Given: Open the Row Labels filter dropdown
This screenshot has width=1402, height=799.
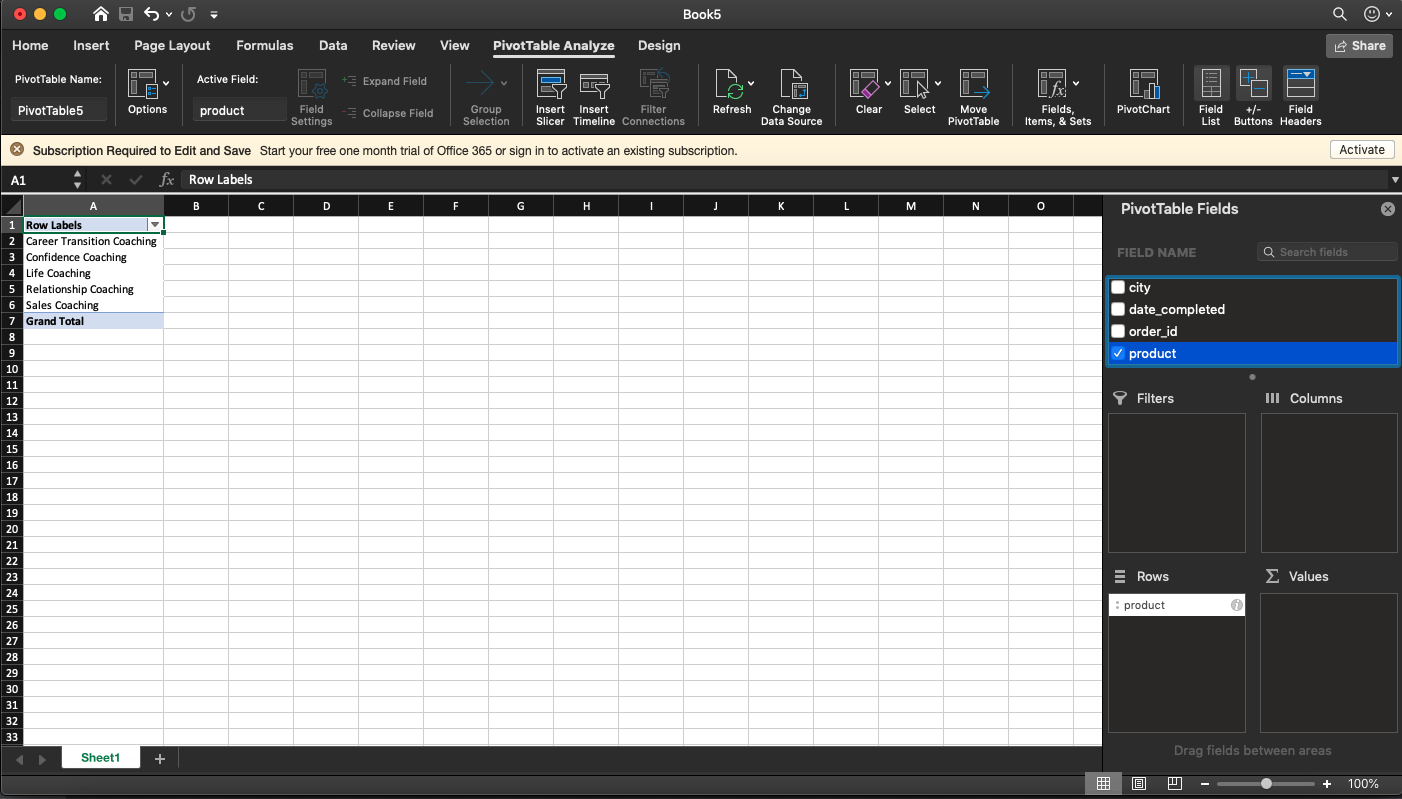Looking at the screenshot, I should tap(155, 225).
